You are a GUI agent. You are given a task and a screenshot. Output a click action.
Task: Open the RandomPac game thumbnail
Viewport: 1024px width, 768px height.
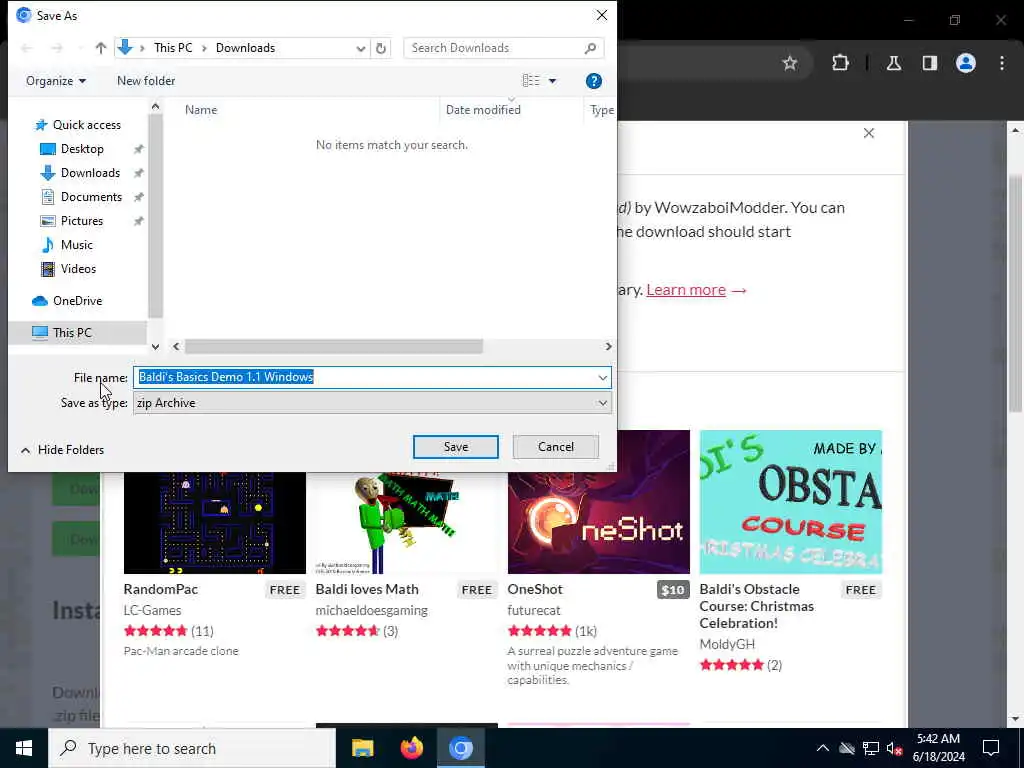click(215, 522)
